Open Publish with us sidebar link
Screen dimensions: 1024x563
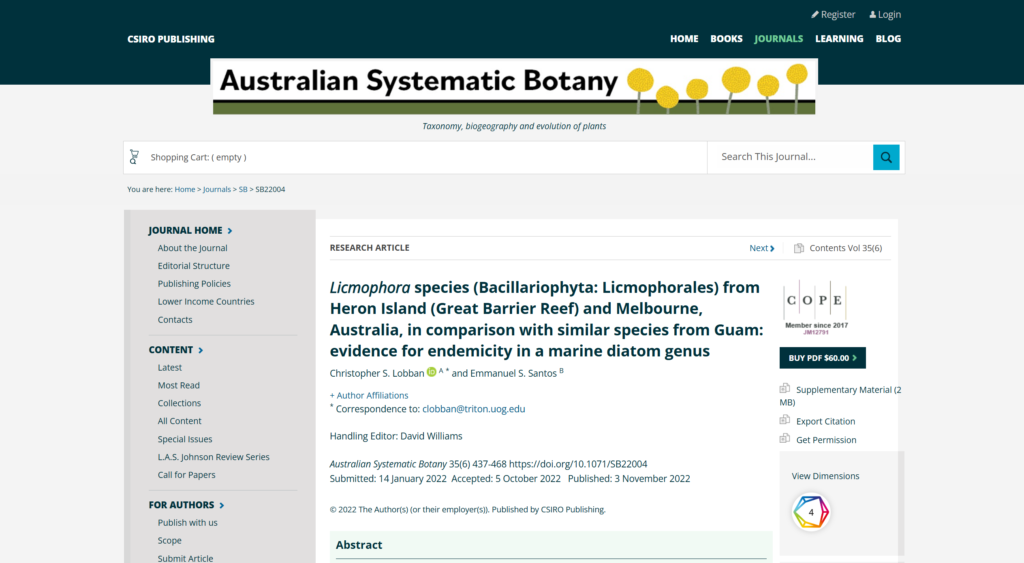pos(187,523)
